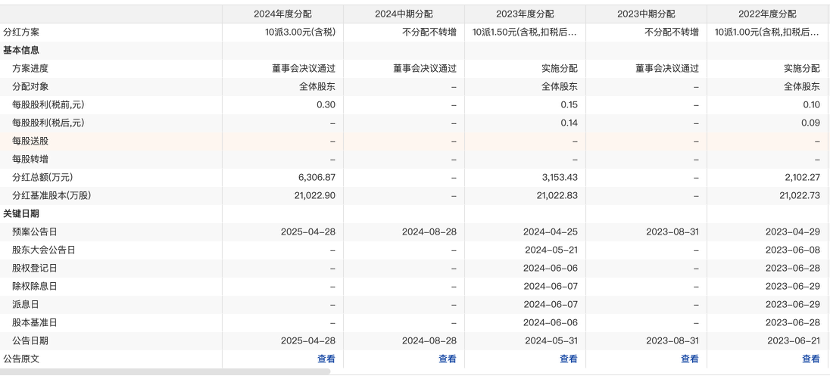The width and height of the screenshot is (830, 380).
Task: Click the 公告日期 row label
Action: coord(30,341)
